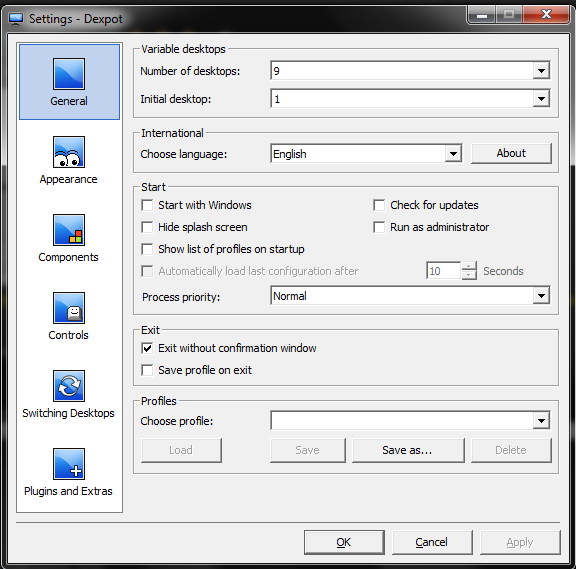The width and height of the screenshot is (576, 569).
Task: Enable Start with Windows checkbox
Action: click(x=147, y=205)
